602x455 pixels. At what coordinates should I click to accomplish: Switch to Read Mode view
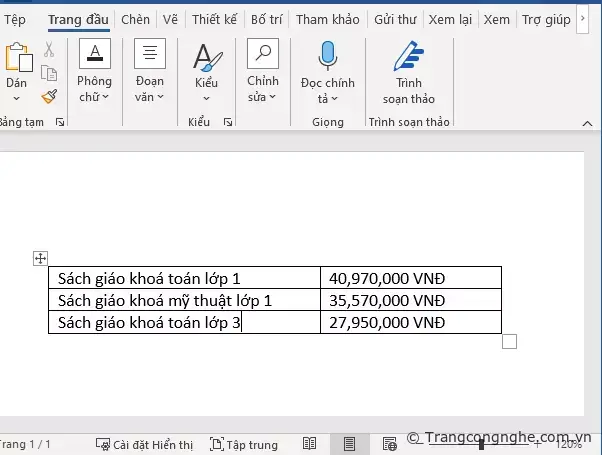310,443
